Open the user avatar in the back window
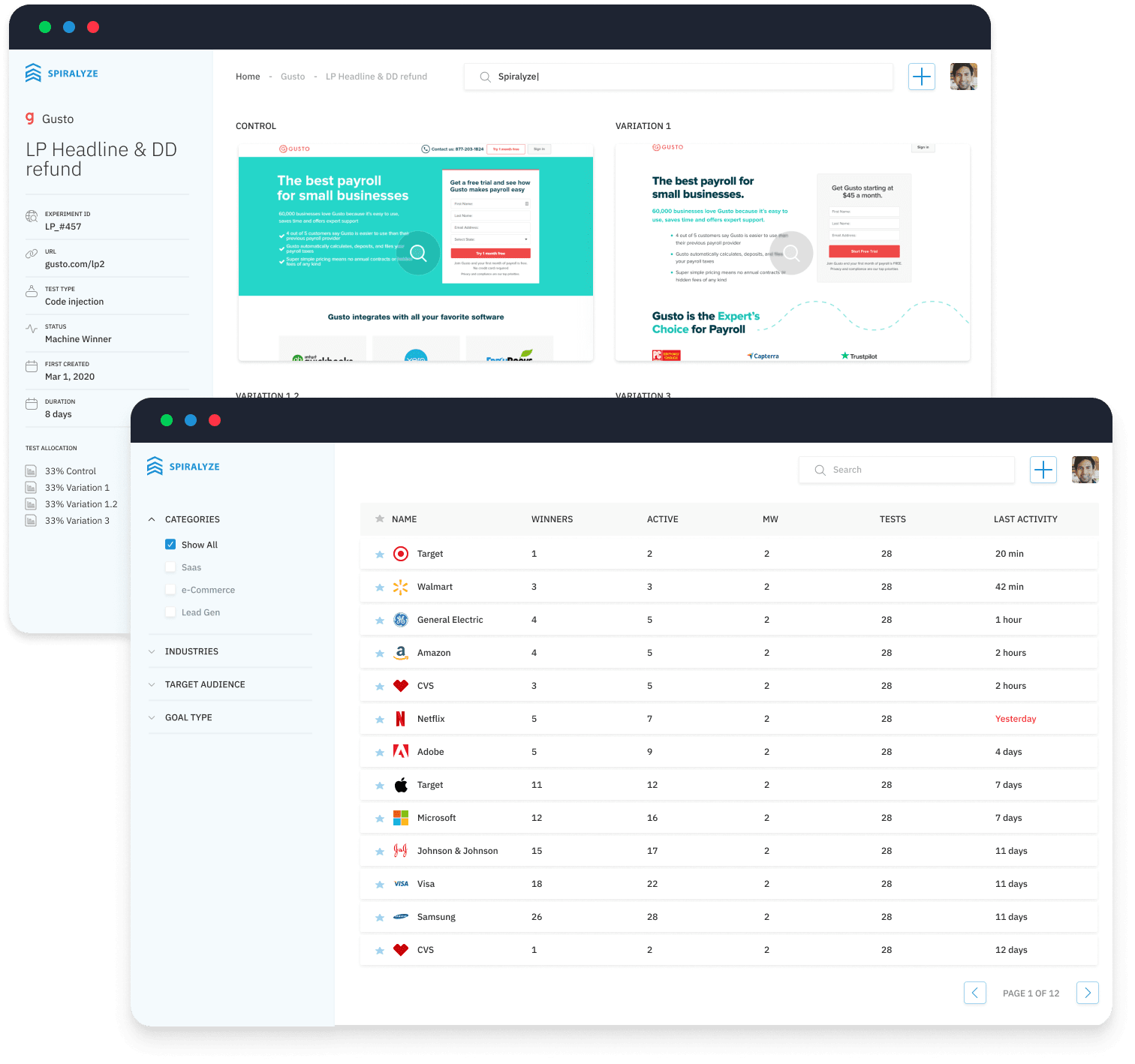The image size is (1135, 1064). tap(964, 77)
